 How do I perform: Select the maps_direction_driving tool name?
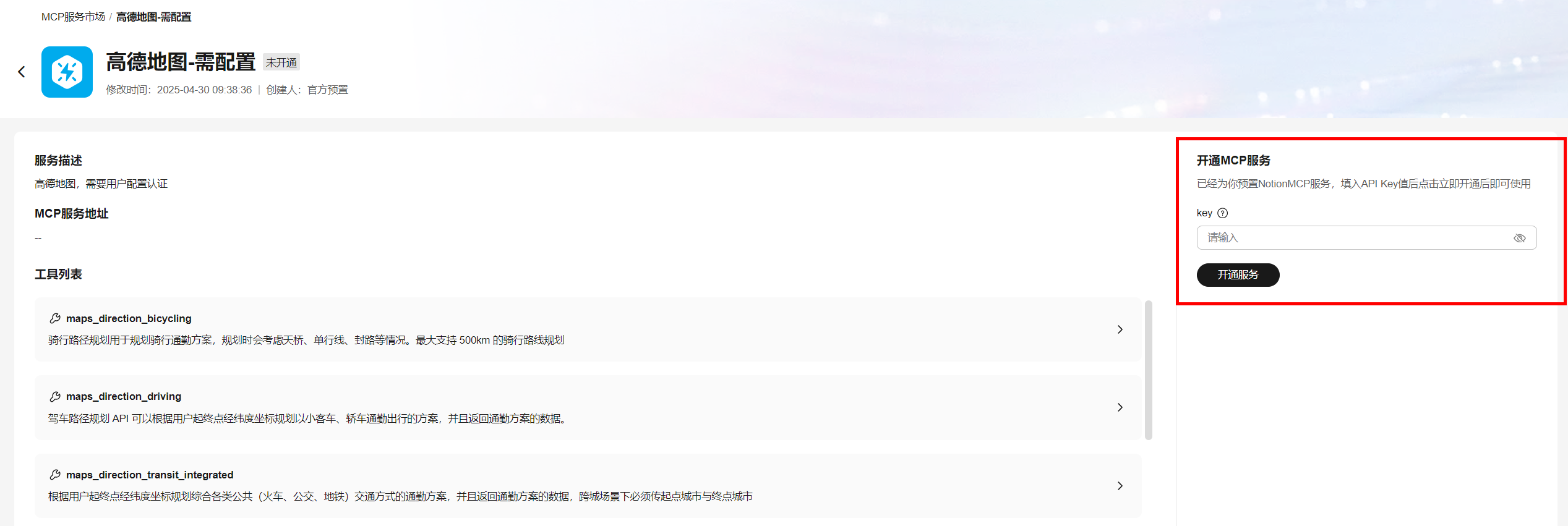[124, 396]
